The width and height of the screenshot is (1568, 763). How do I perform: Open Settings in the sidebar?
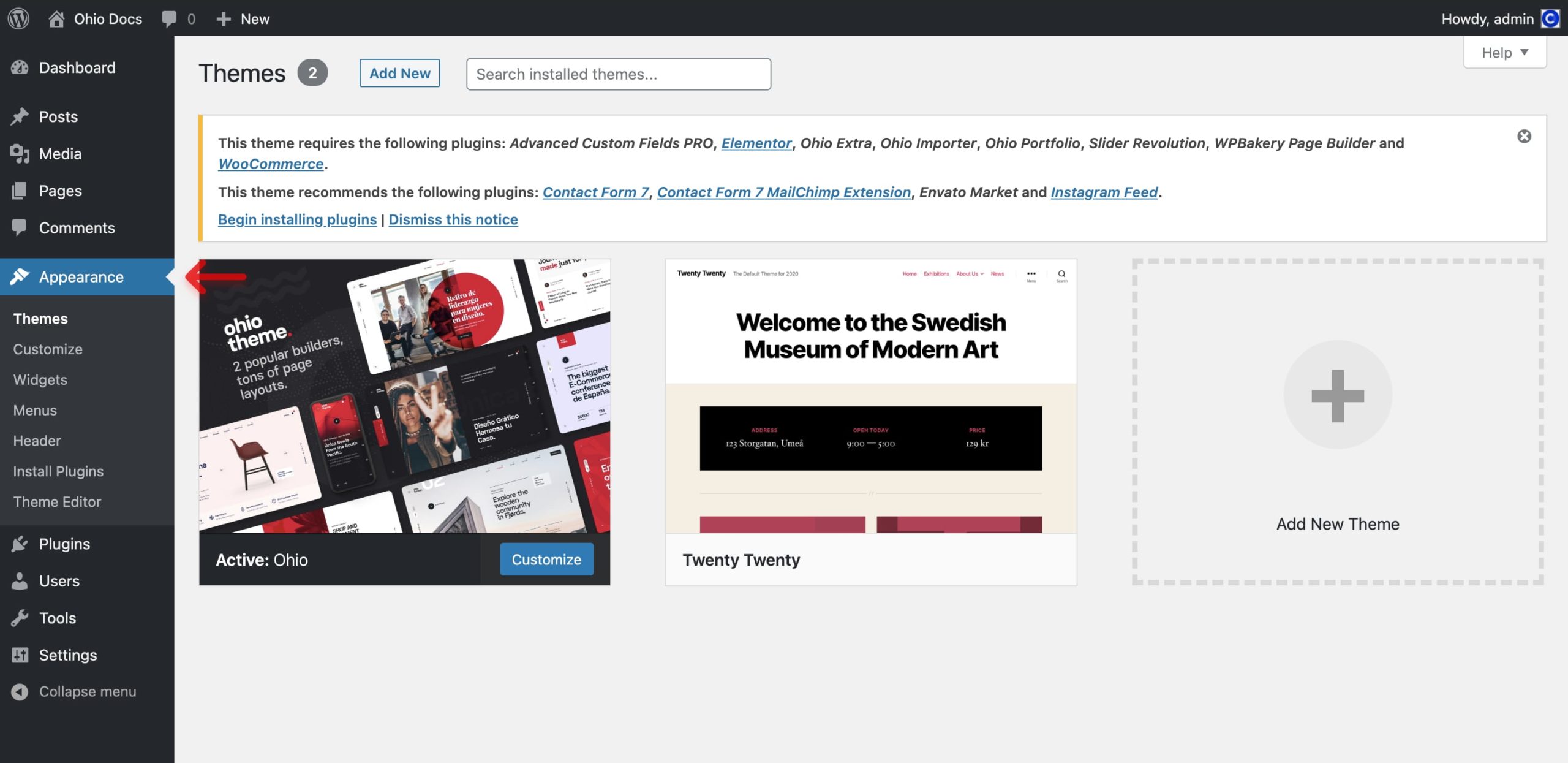68,655
